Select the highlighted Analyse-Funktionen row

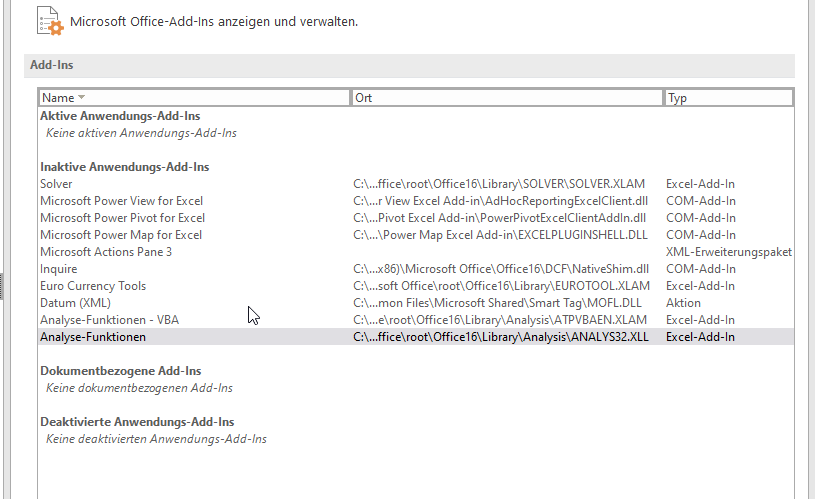click(x=416, y=337)
